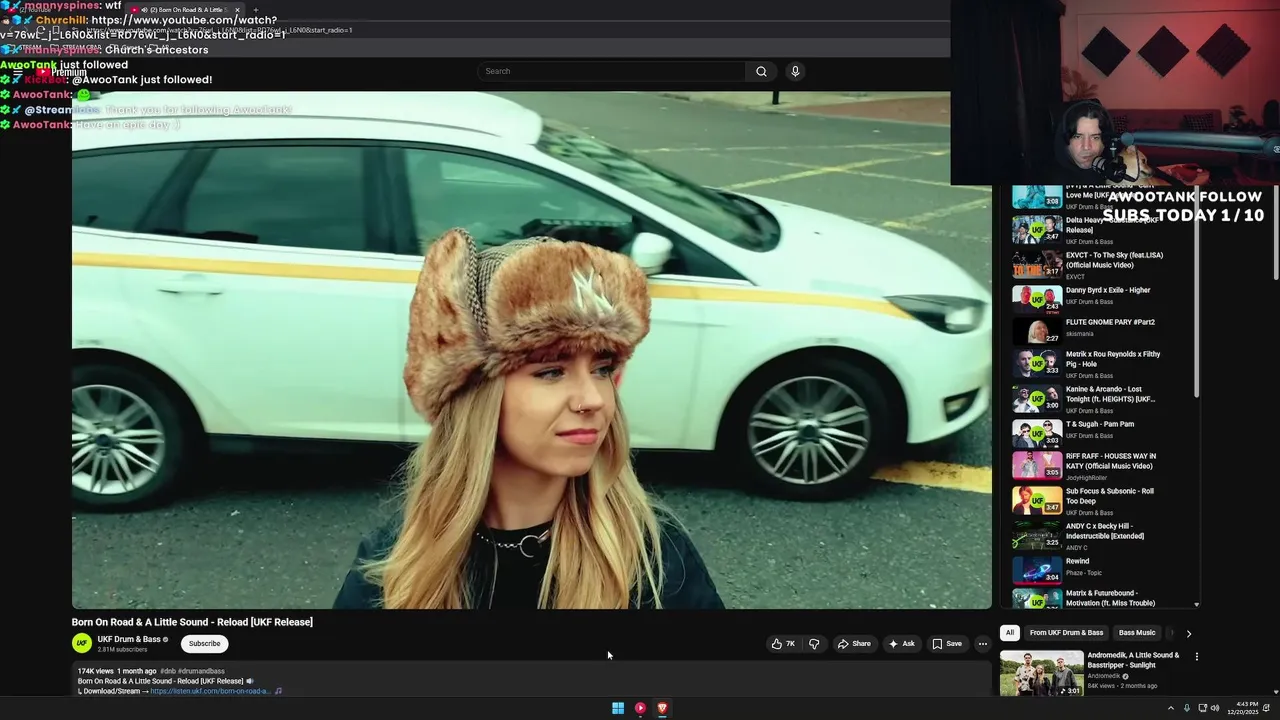The image size is (1280, 720).
Task: Play Rewind by Phaze thumbnail
Action: (x=1037, y=569)
